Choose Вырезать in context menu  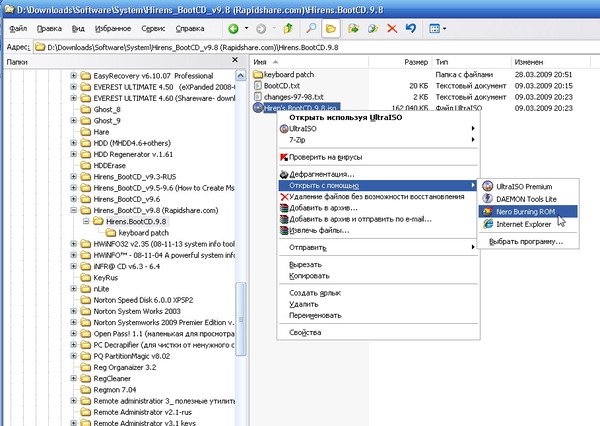(378, 264)
